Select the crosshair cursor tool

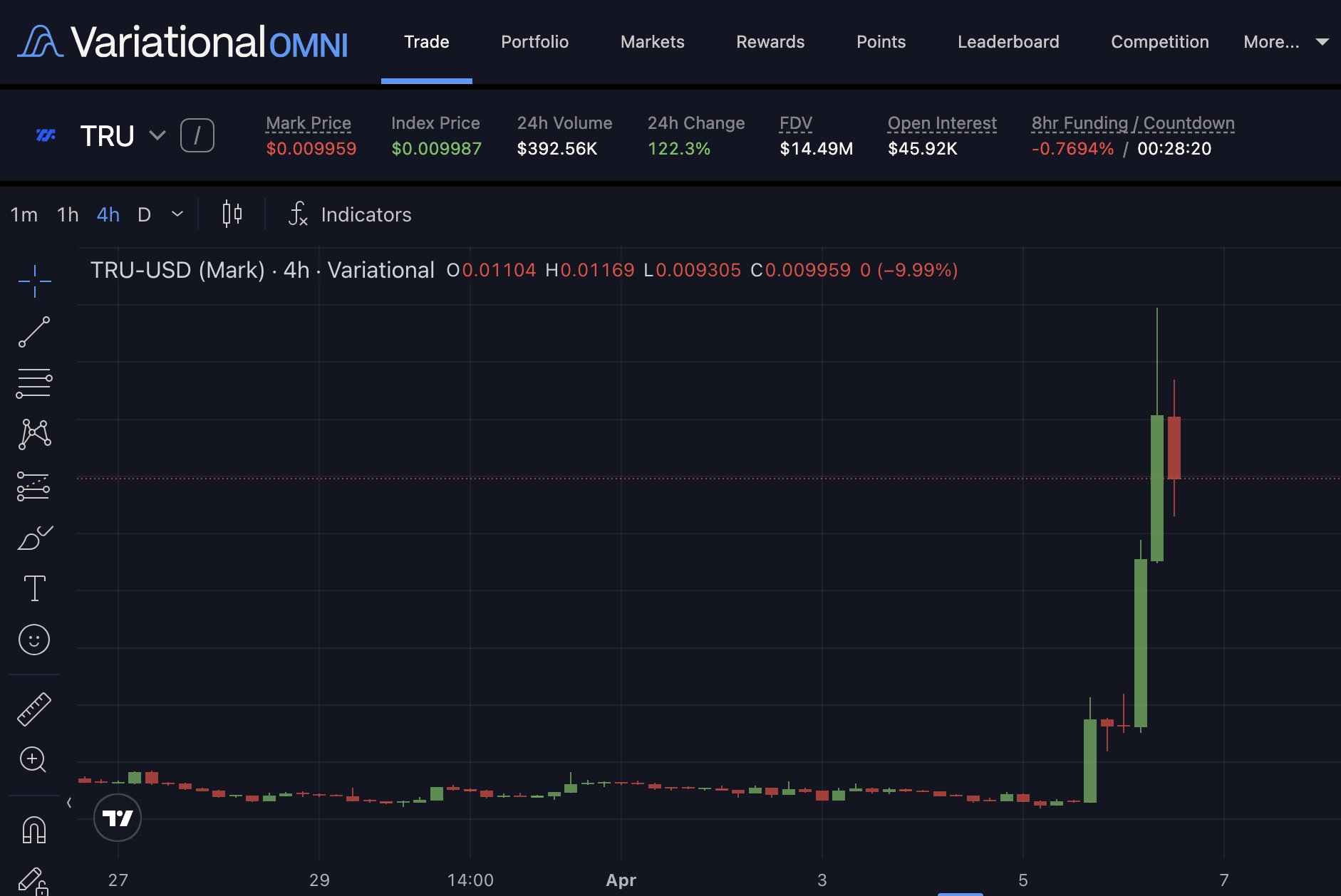(x=34, y=281)
